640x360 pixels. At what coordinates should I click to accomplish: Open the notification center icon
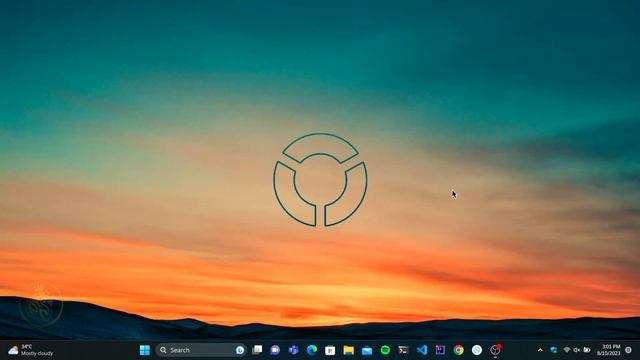tap(629, 350)
